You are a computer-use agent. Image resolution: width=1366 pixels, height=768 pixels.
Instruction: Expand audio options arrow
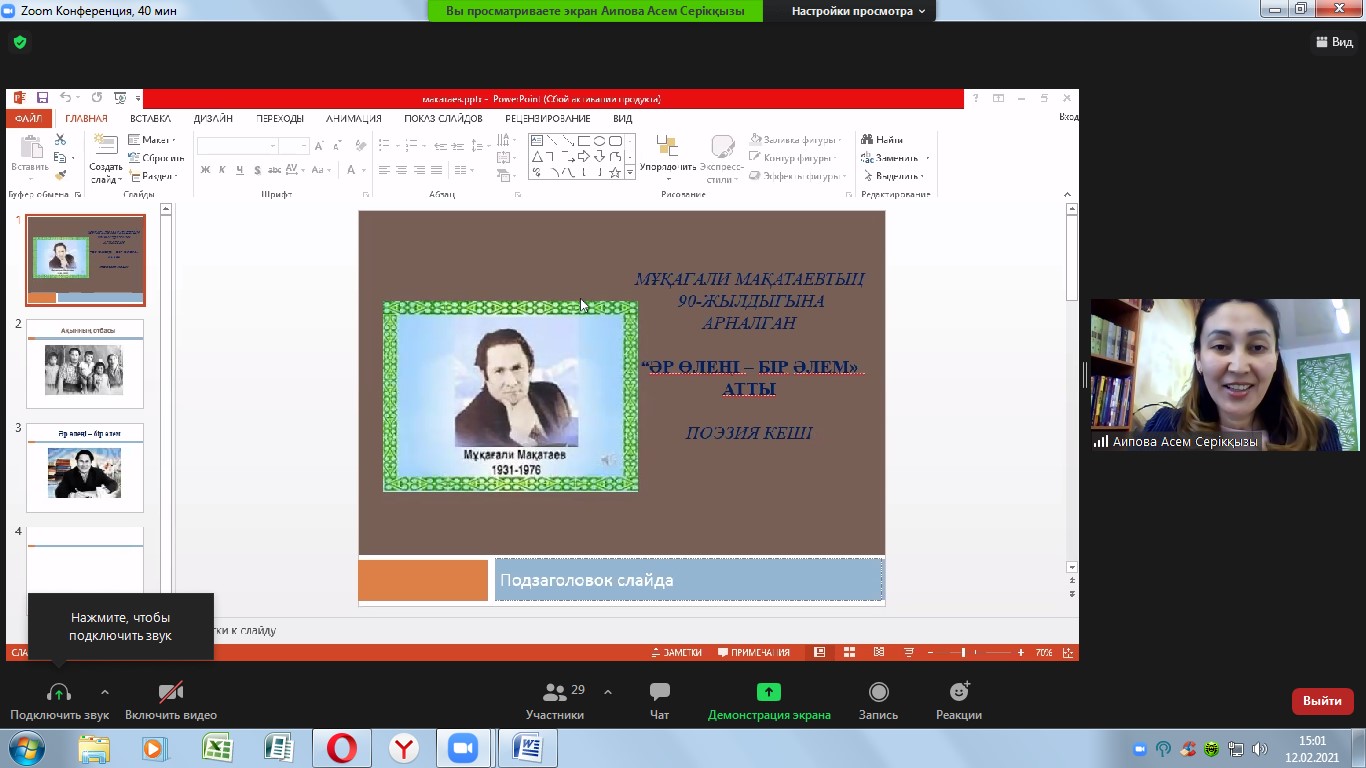tap(105, 692)
